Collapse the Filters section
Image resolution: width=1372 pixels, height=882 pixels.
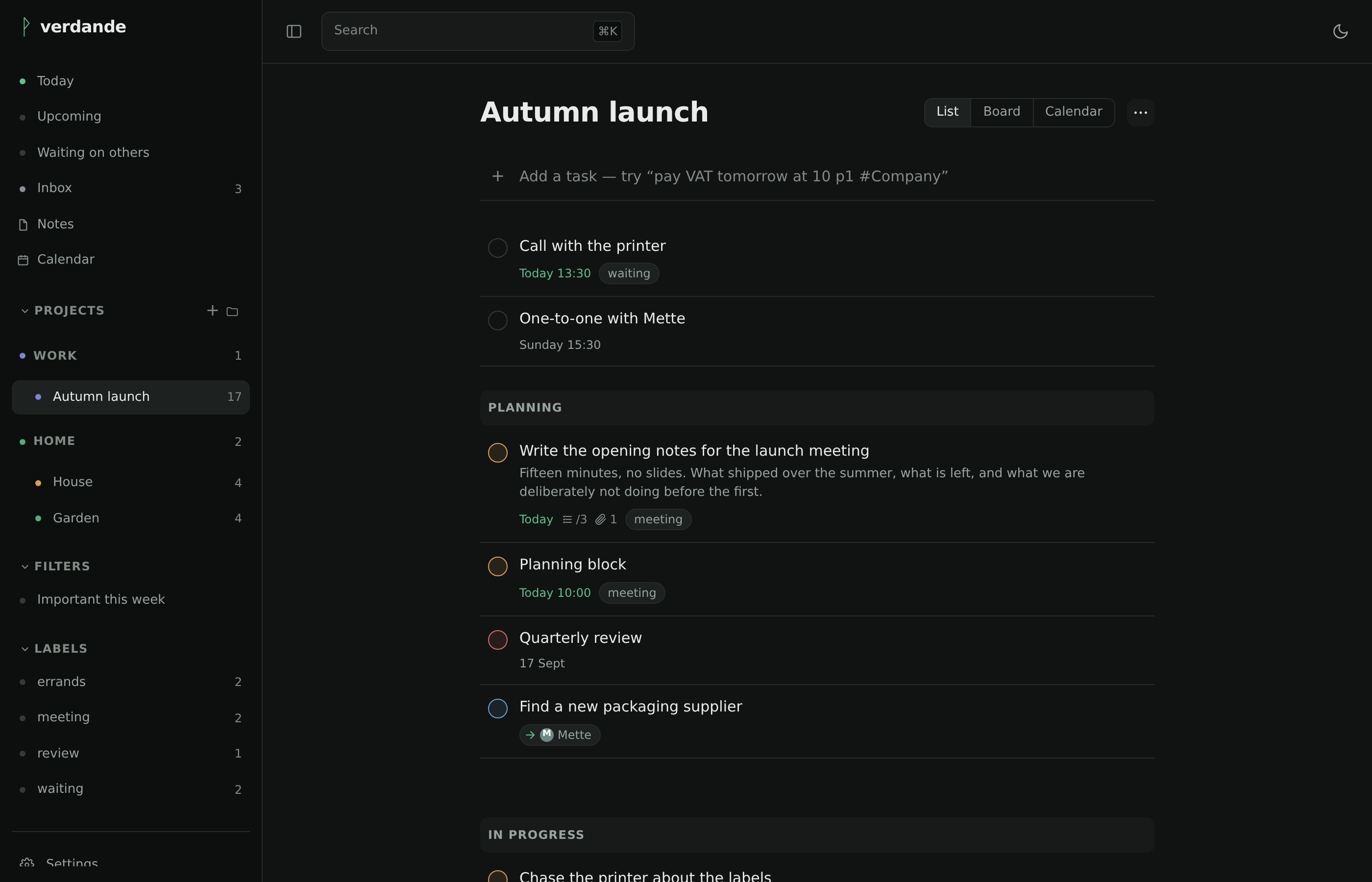pos(24,566)
